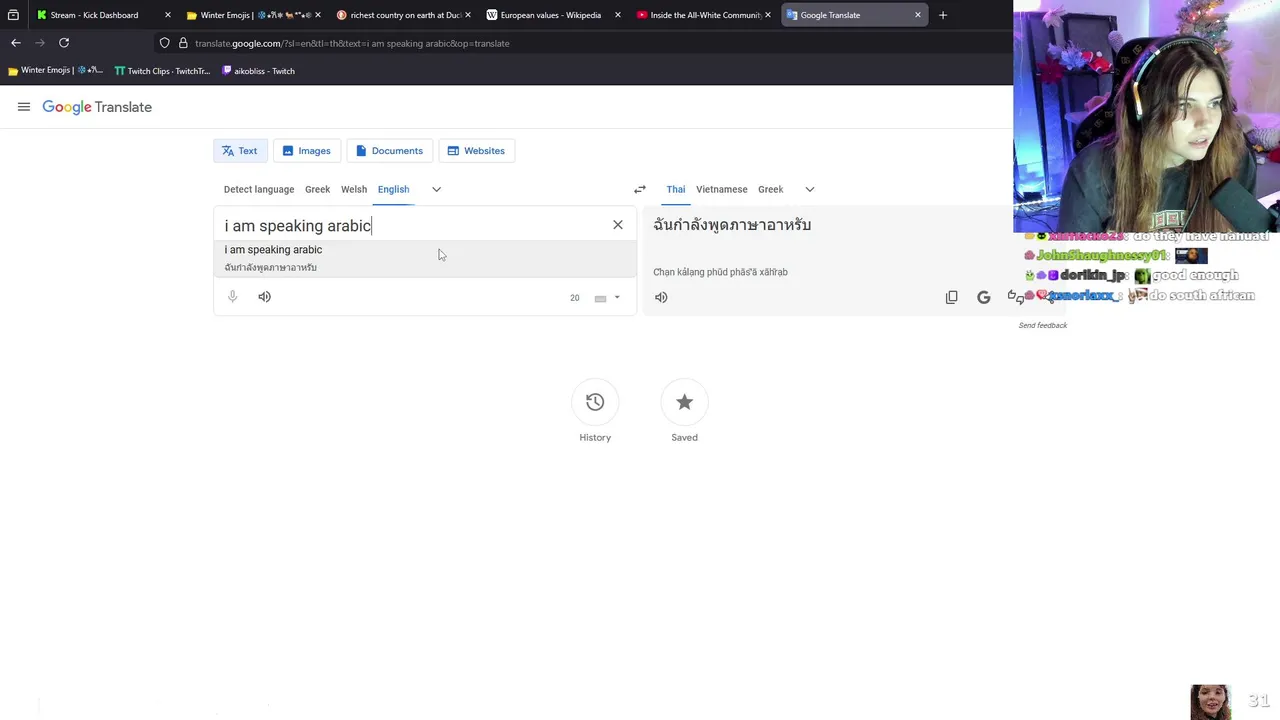Switch to the Stream - Kick Dashboard tab
This screenshot has height=720, width=1280.
(x=94, y=15)
